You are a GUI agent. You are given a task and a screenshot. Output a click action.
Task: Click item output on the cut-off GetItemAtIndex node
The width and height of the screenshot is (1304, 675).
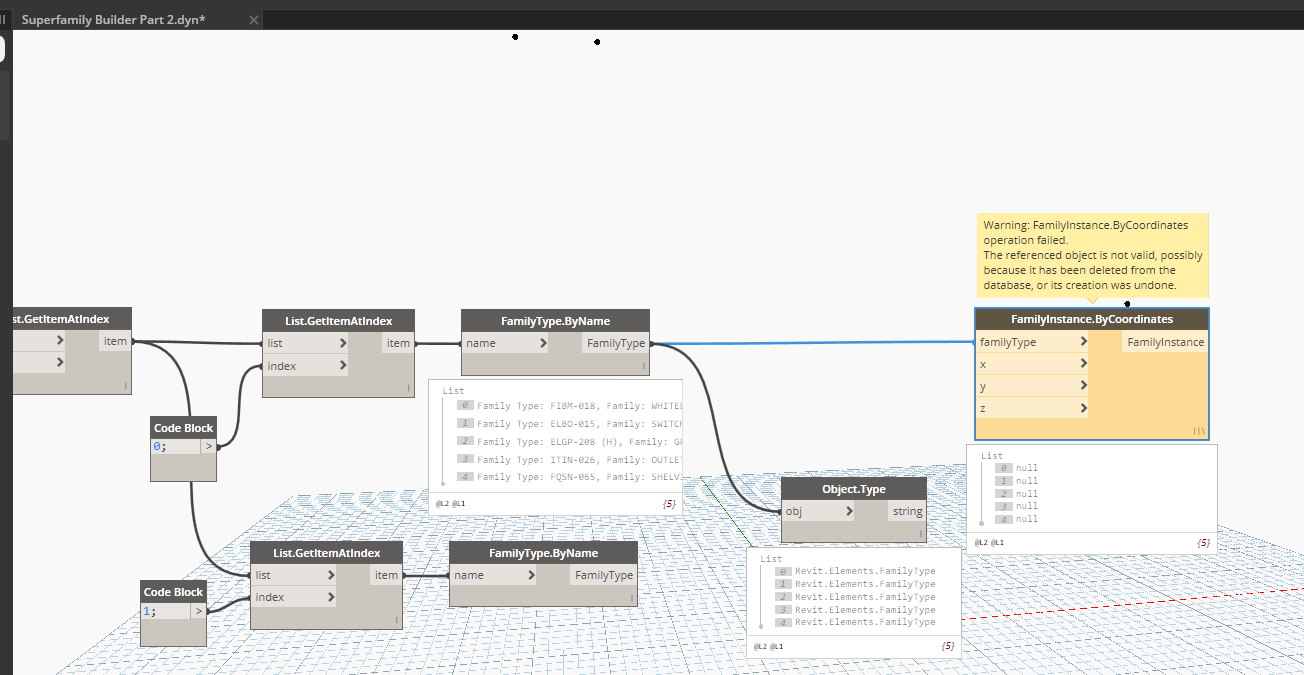pyautogui.click(x=115, y=341)
